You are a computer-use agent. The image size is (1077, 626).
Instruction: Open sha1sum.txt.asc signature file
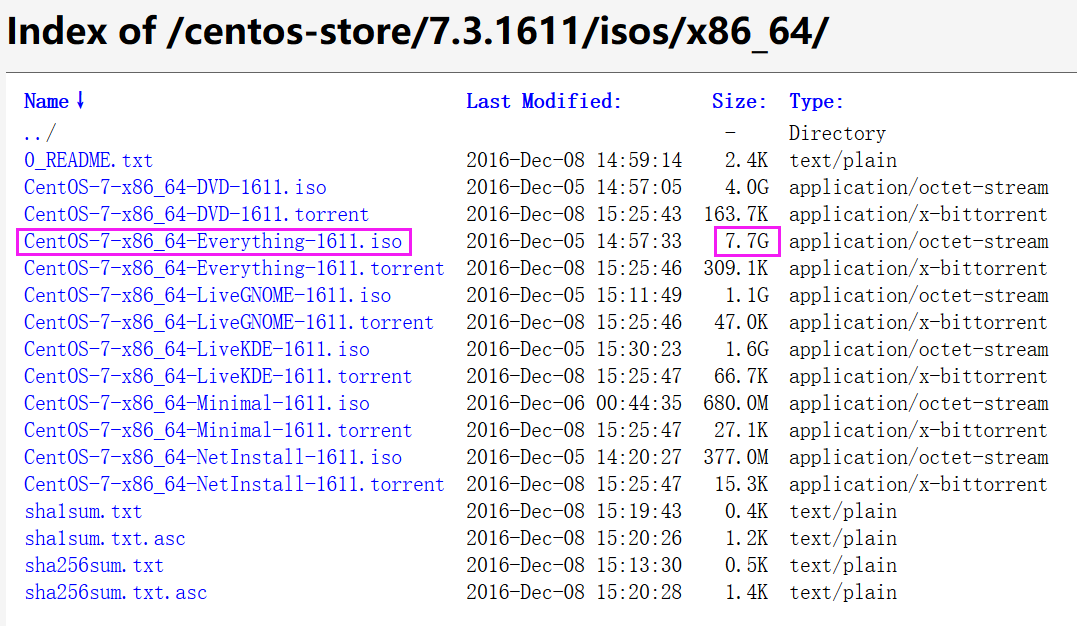pos(104,538)
